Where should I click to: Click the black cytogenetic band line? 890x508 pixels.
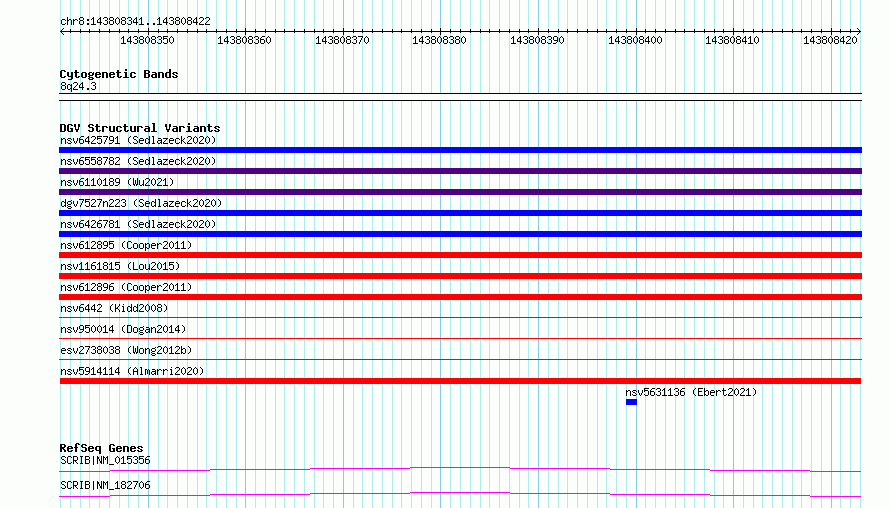click(460, 97)
